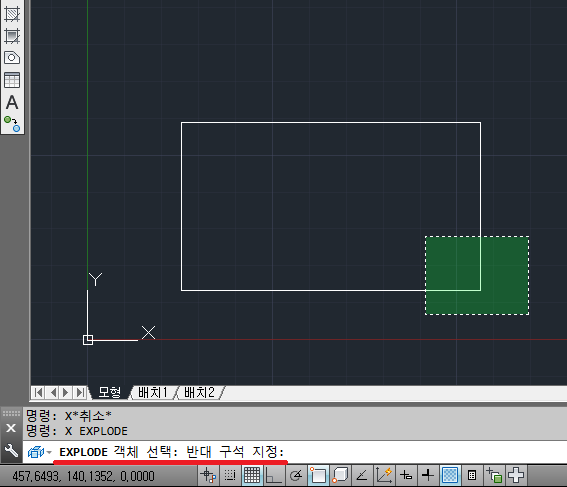
Task: Toggle Dynamic UCS in status bar
Action: click(x=384, y=475)
